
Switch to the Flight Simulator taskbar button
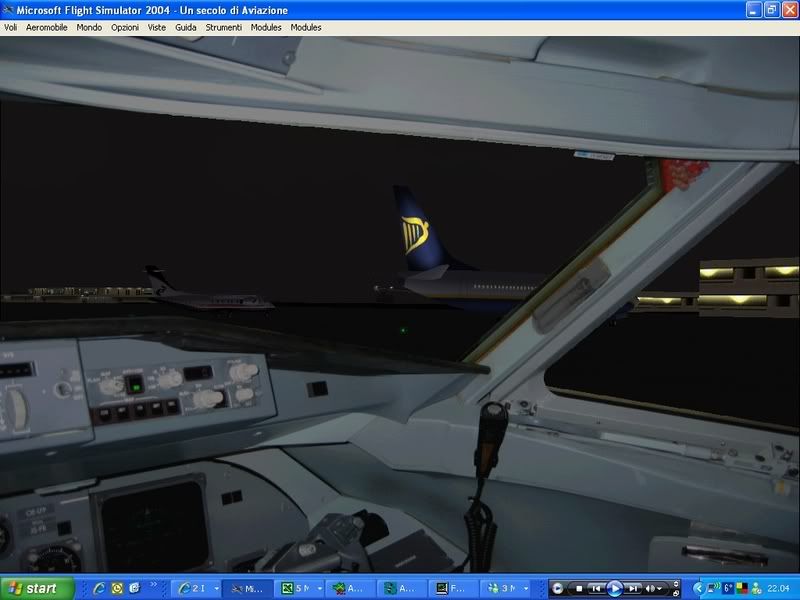click(x=247, y=588)
